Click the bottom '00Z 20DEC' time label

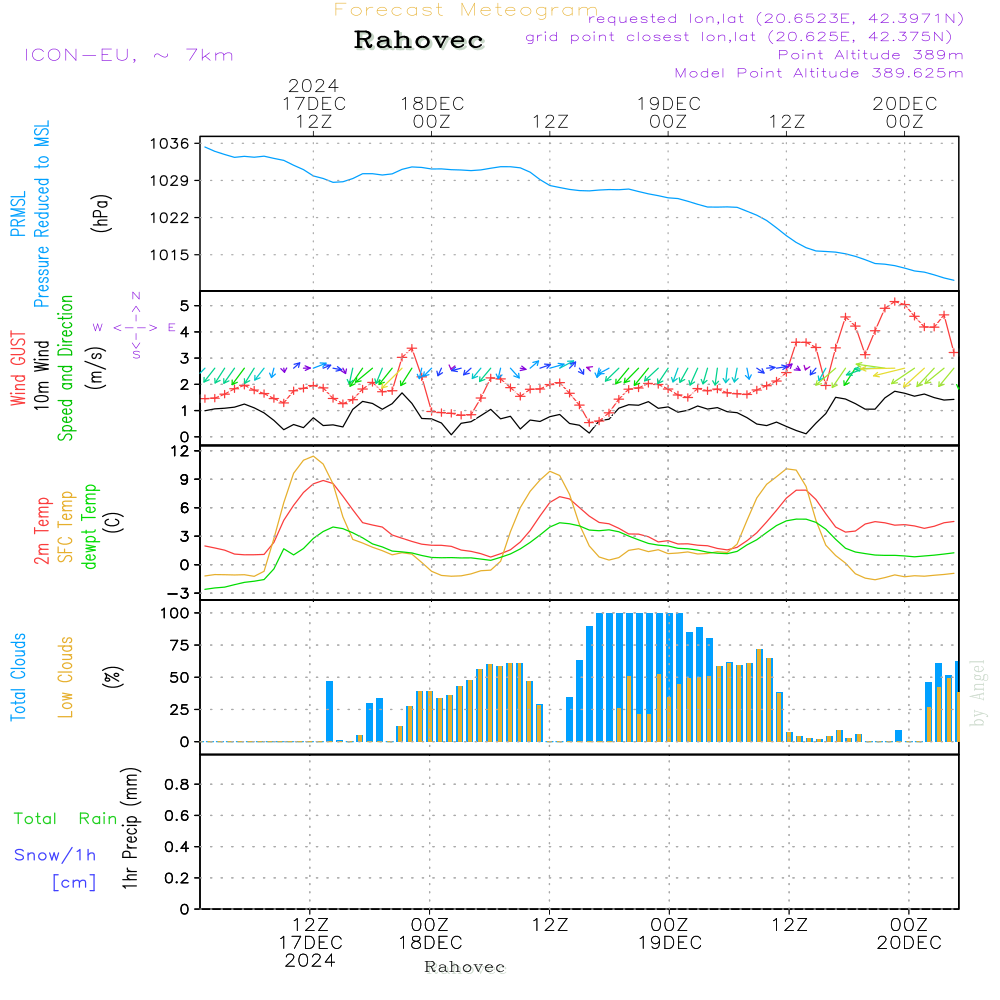pos(909,933)
